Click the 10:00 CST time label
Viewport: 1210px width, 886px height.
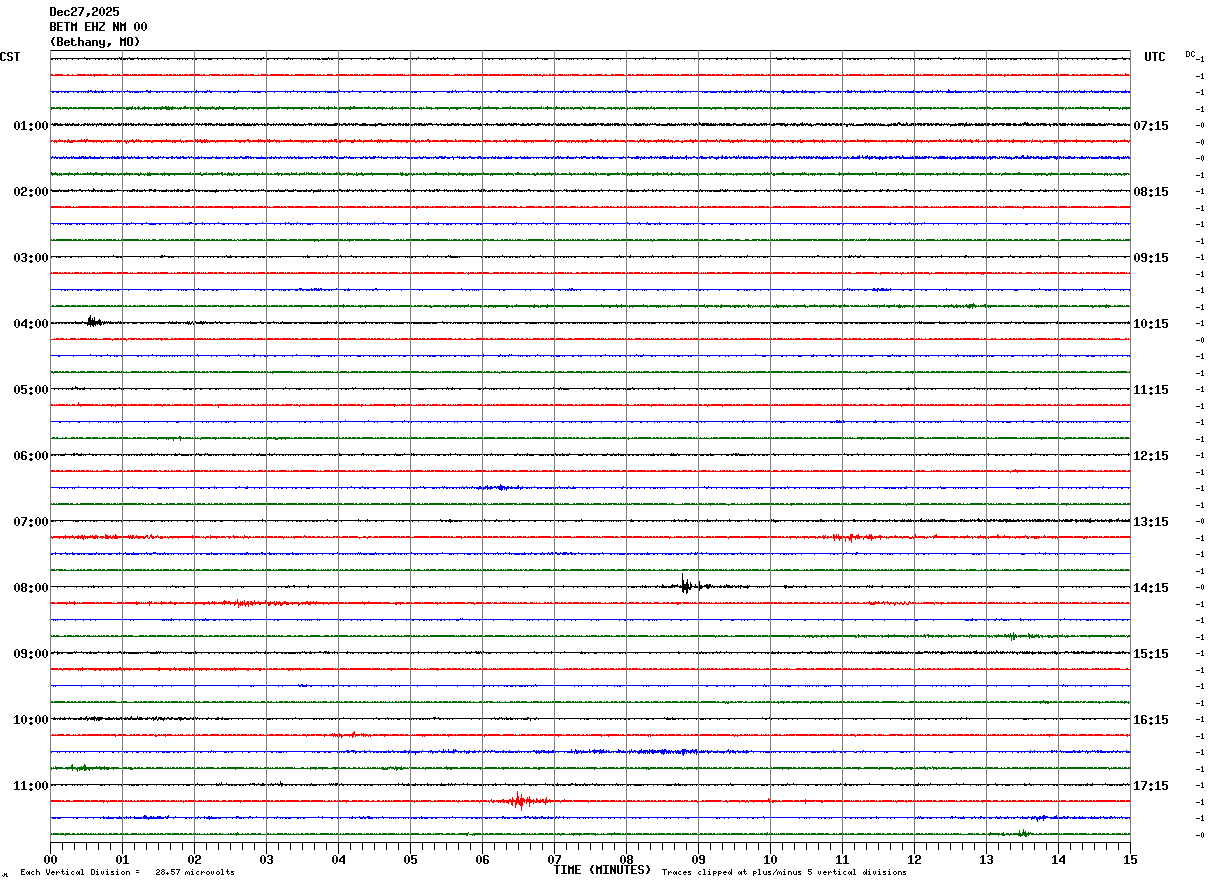coord(31,720)
